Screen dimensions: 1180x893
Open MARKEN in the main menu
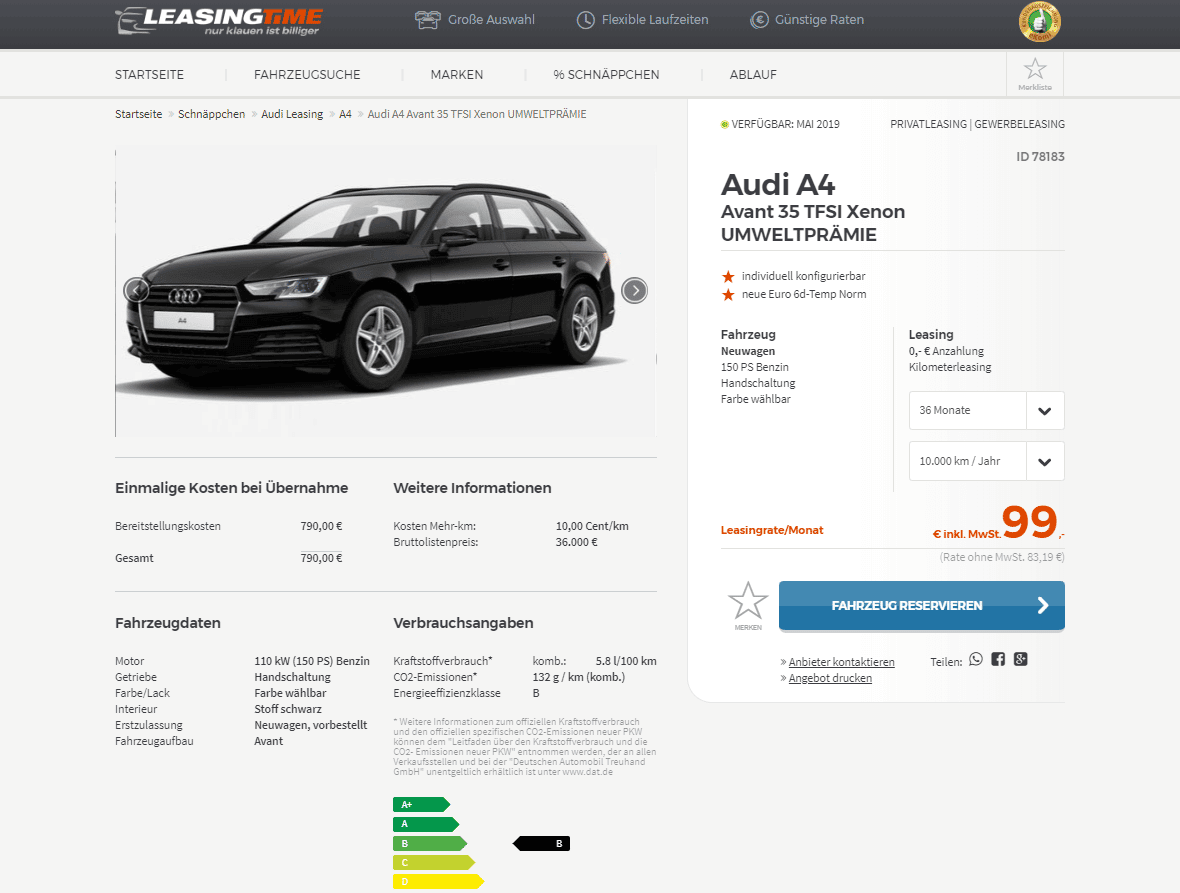[x=457, y=74]
